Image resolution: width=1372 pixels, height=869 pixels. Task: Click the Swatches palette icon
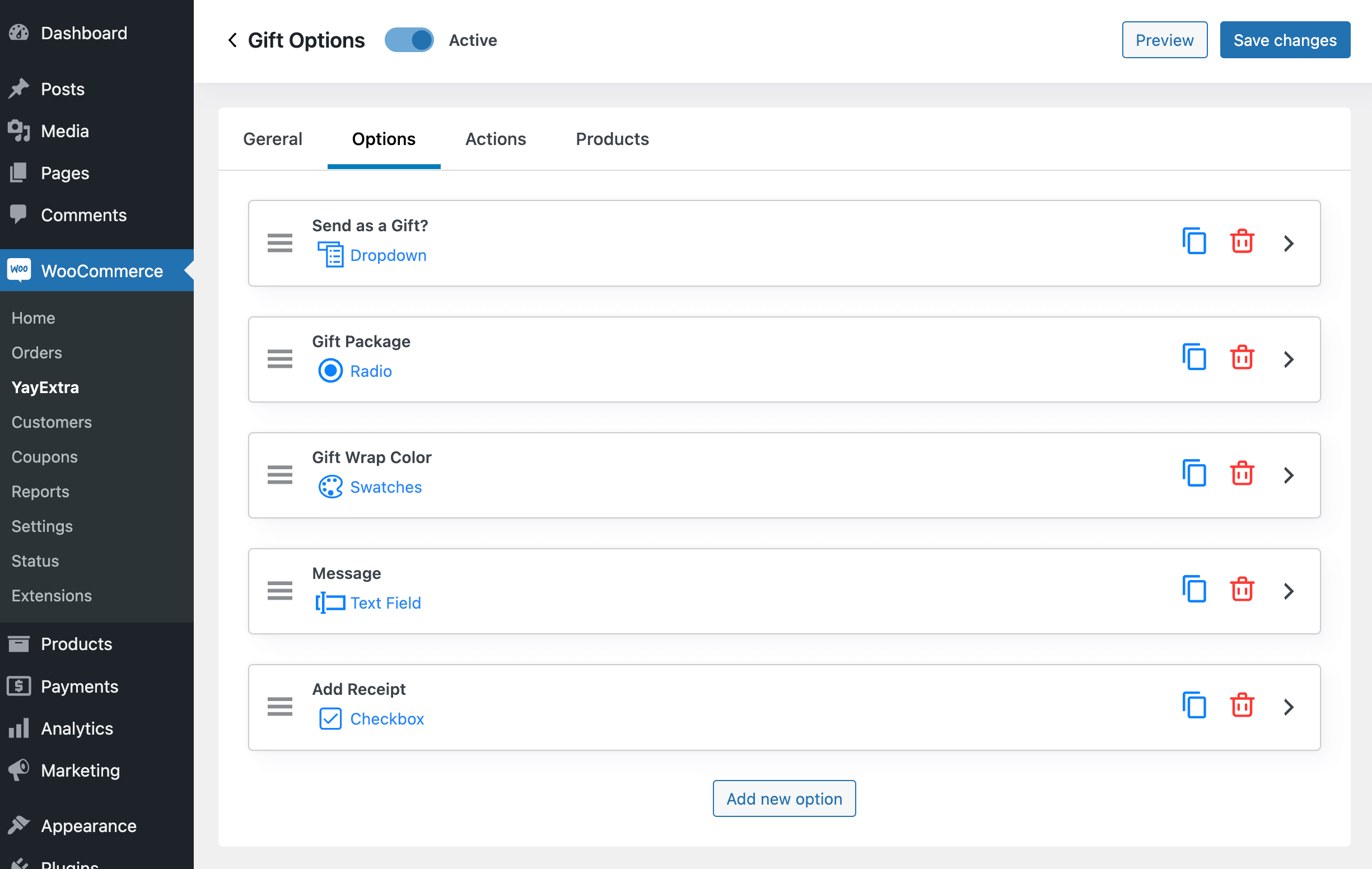tap(330, 487)
